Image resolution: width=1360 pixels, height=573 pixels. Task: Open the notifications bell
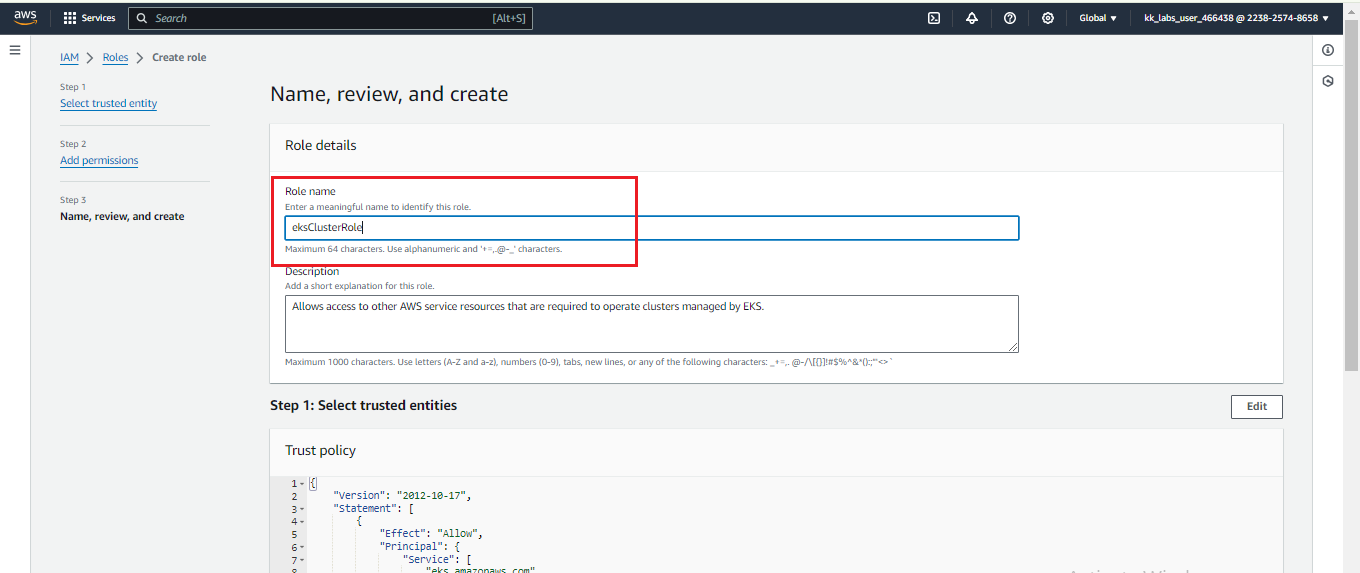point(972,18)
